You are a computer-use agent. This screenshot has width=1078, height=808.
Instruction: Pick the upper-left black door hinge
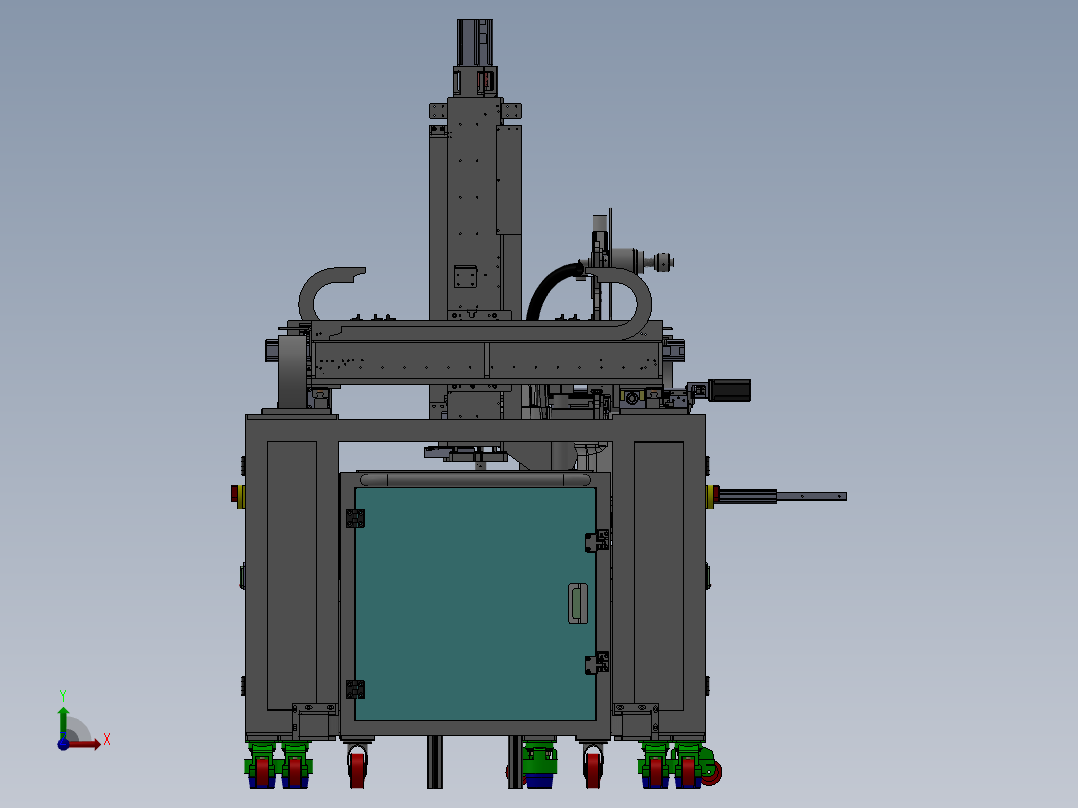[x=355, y=518]
